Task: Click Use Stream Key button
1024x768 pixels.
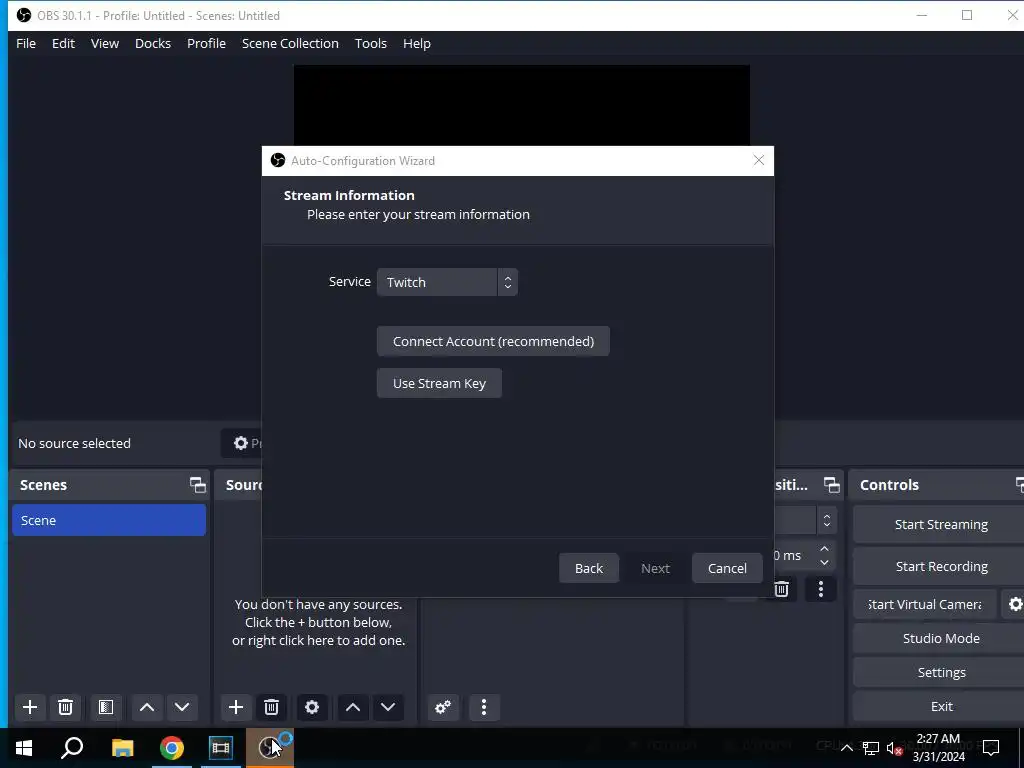Action: point(440,383)
